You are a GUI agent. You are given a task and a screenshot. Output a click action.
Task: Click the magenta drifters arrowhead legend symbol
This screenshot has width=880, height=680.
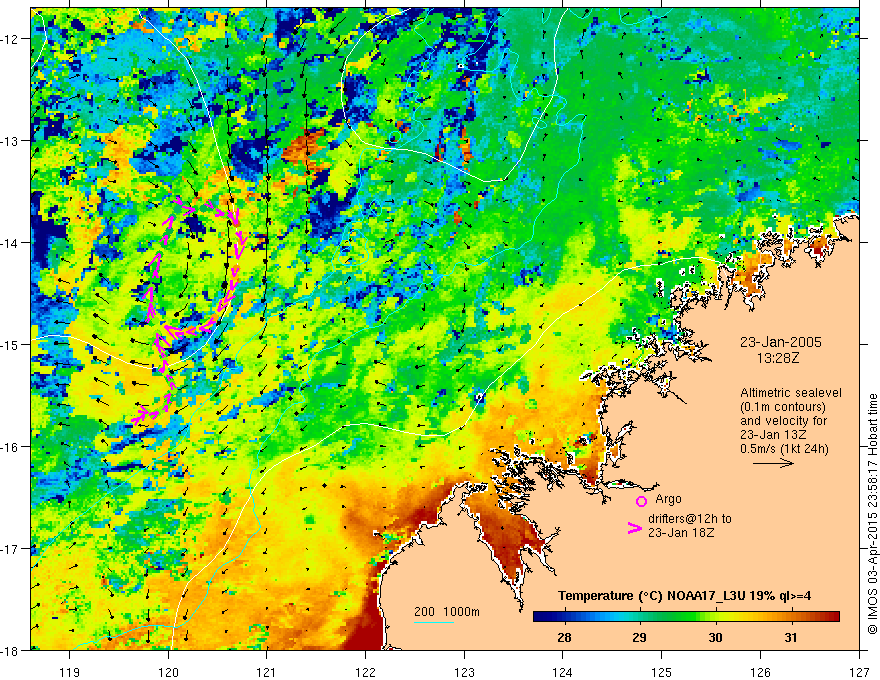pos(634,528)
